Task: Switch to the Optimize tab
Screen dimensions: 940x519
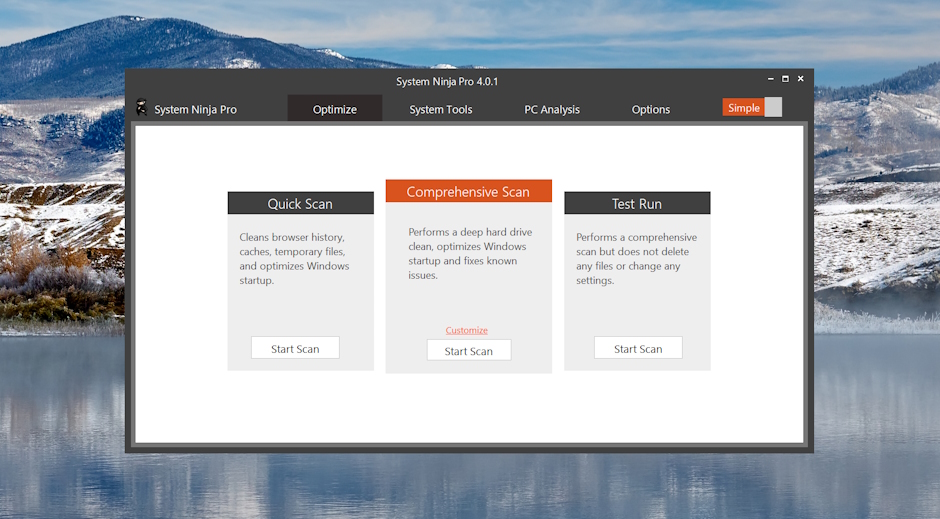Action: pos(335,108)
